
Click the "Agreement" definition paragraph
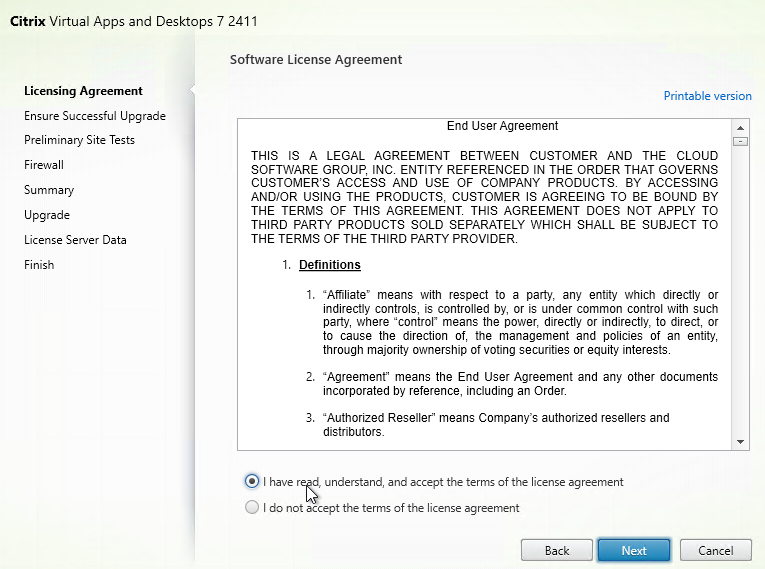[x=520, y=384]
